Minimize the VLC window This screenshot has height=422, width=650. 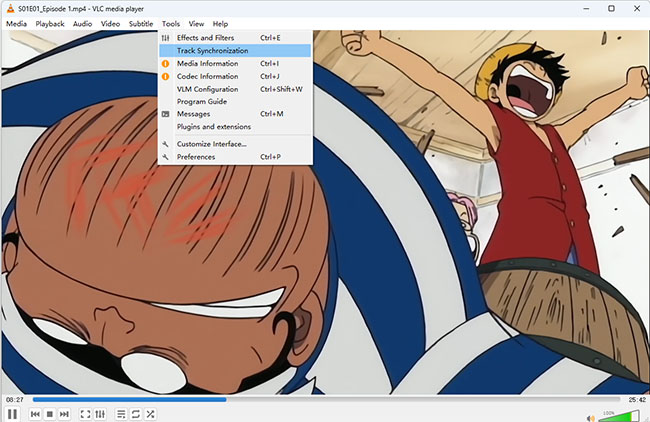pyautogui.click(x=586, y=8)
